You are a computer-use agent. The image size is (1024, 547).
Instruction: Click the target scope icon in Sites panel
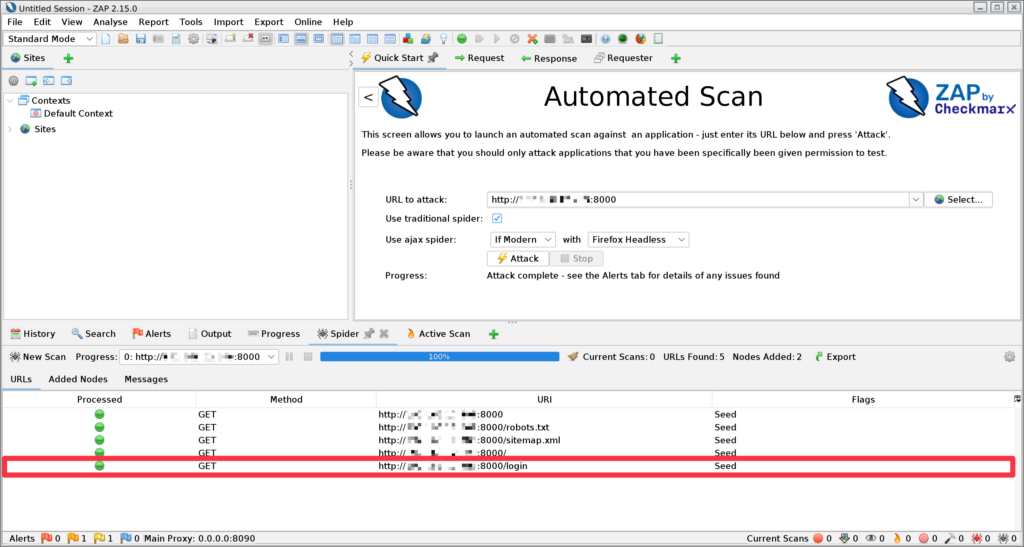[13, 81]
